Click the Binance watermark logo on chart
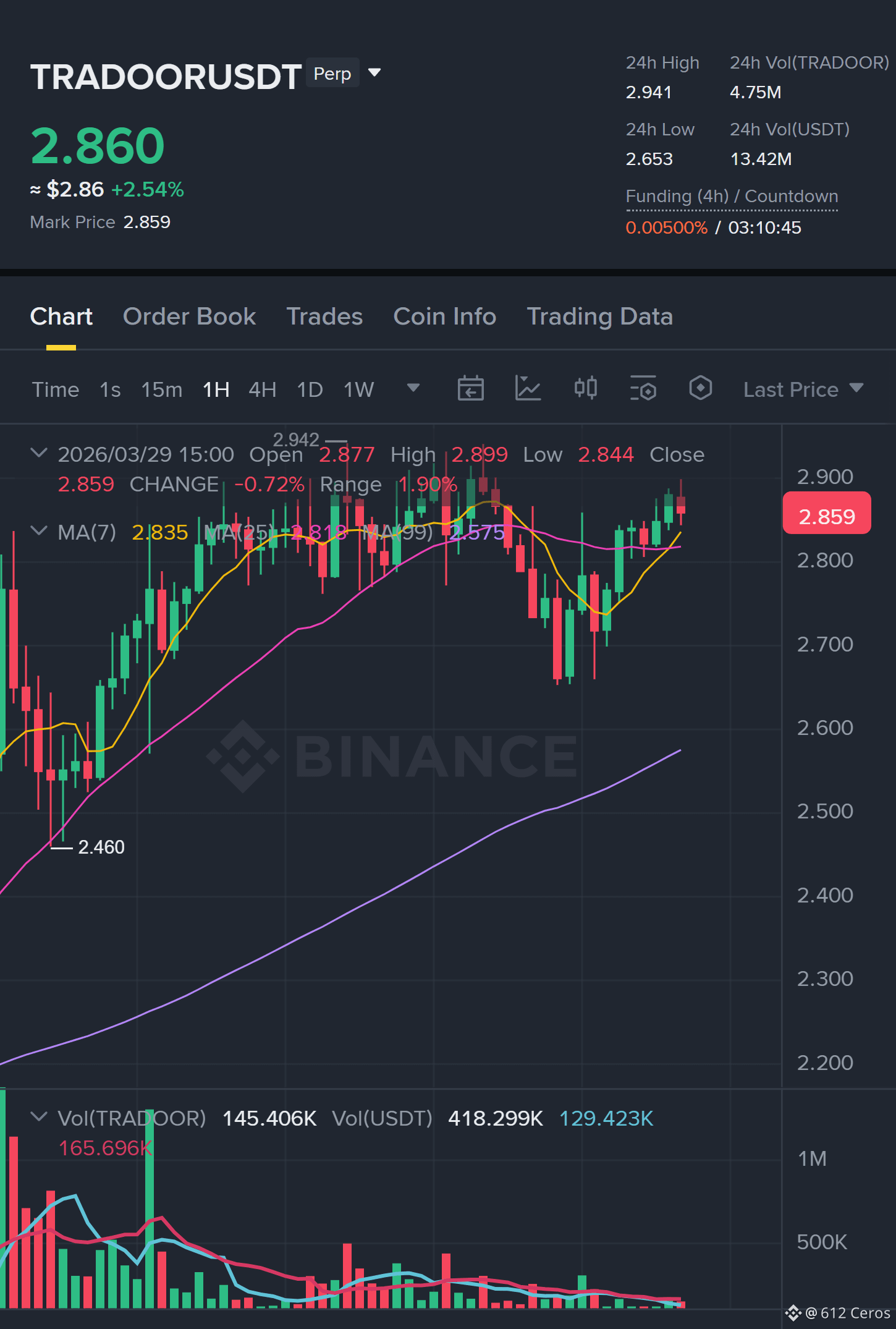The width and height of the screenshot is (896, 1329). pyautogui.click(x=391, y=756)
